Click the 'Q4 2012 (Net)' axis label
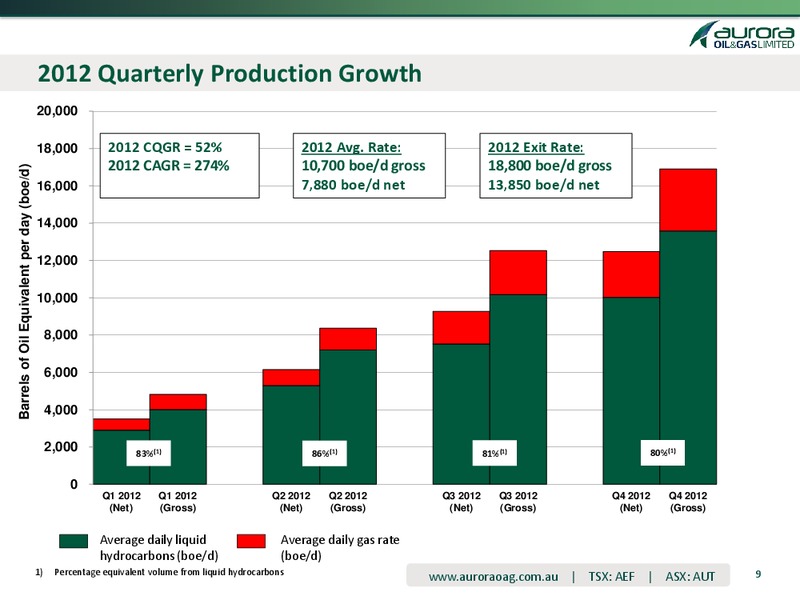Image resolution: width=800 pixels, height=600 pixels. pos(631,502)
